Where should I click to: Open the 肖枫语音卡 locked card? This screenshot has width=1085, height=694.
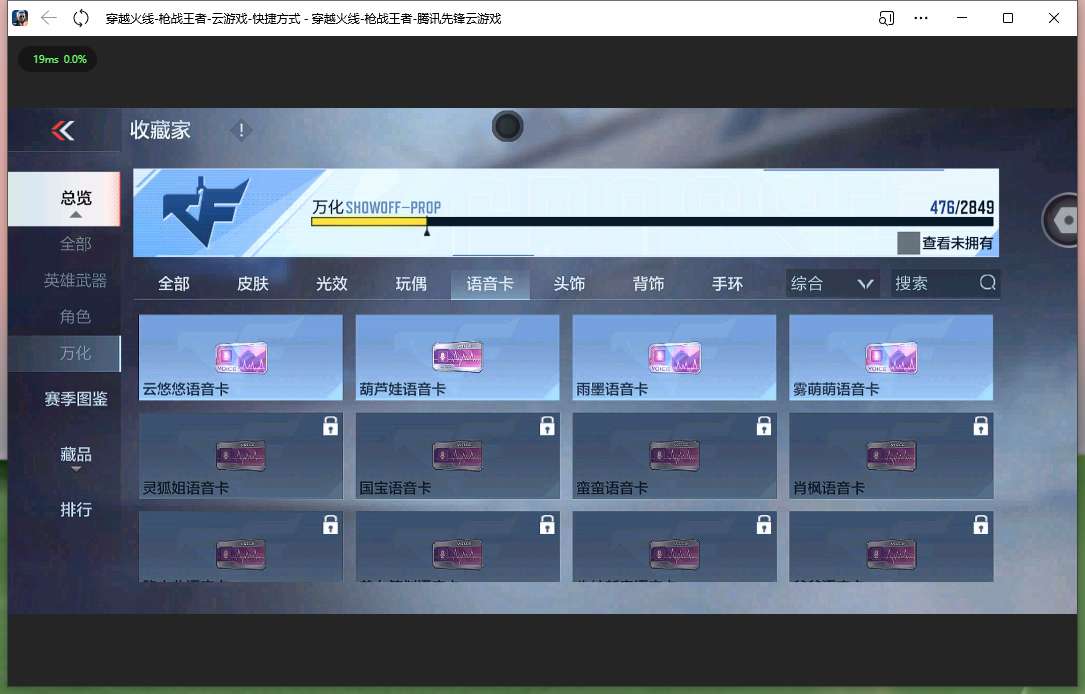coord(891,456)
